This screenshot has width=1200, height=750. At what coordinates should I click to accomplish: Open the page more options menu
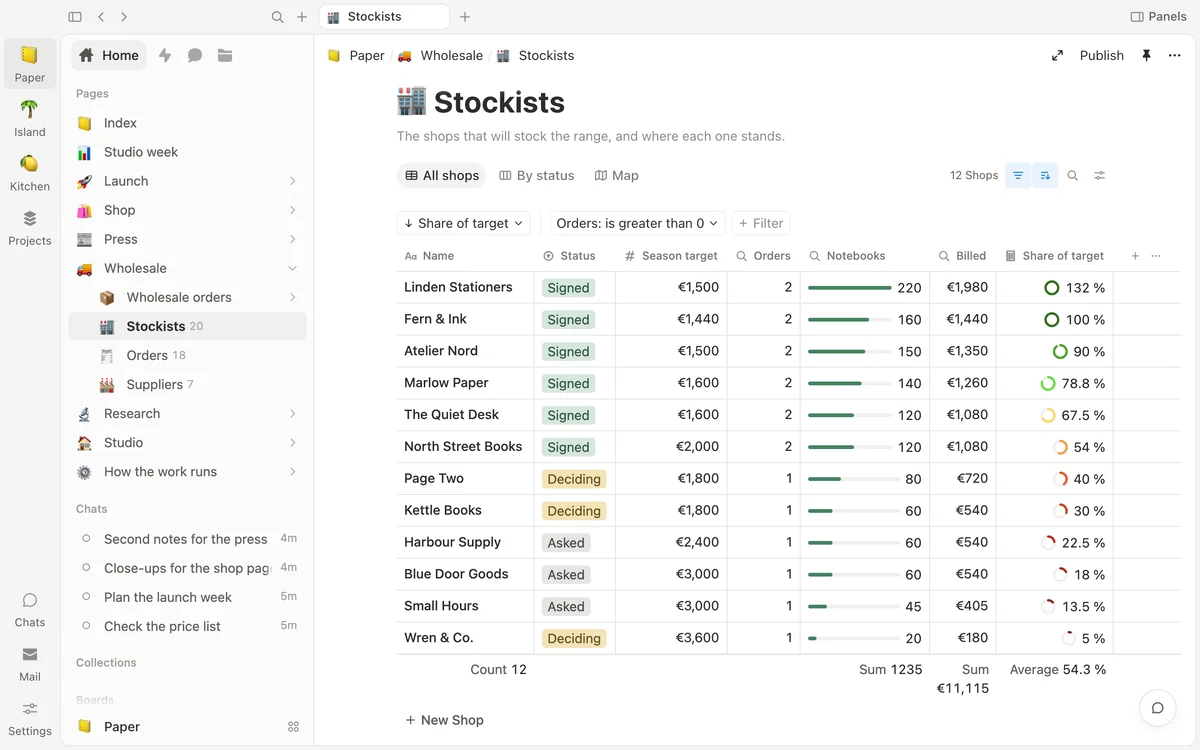pyautogui.click(x=1174, y=56)
